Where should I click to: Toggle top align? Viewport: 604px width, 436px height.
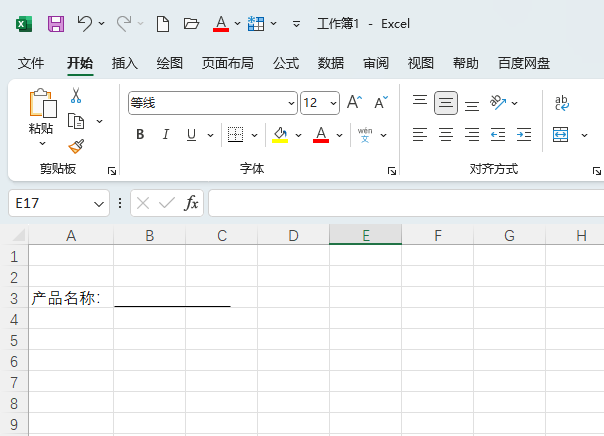coord(420,101)
